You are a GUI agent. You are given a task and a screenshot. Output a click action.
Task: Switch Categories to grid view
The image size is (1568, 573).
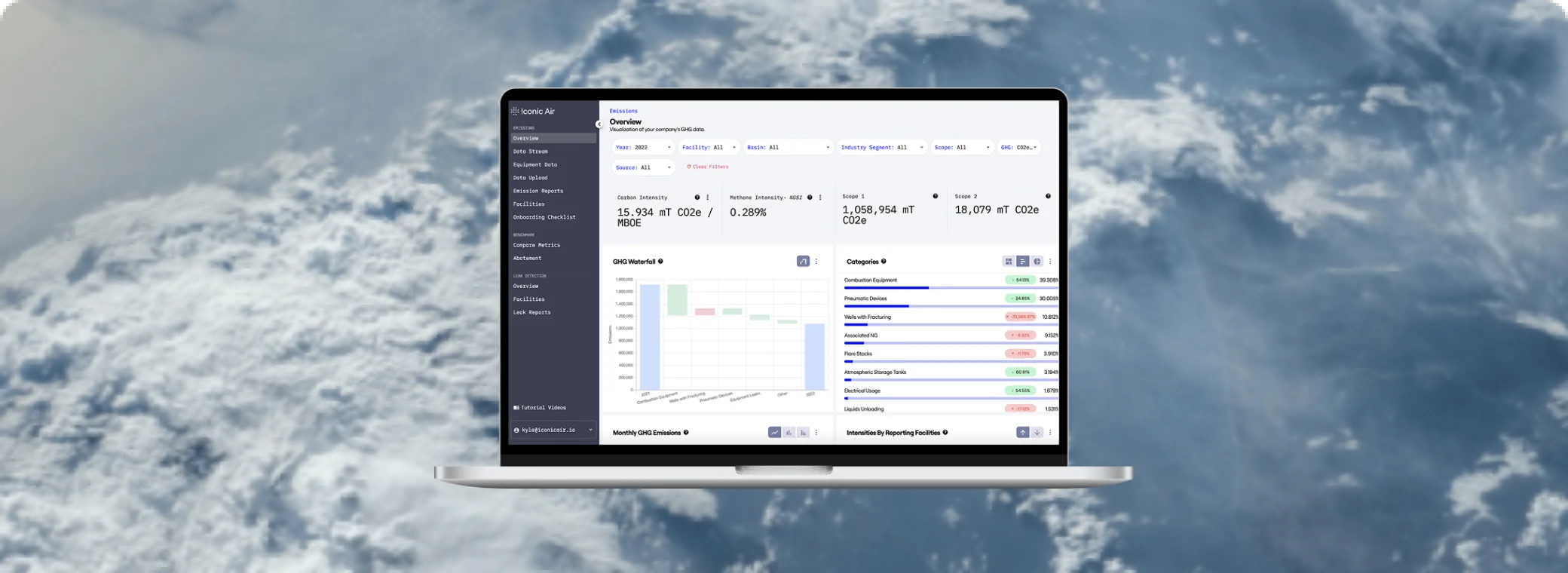1008,262
